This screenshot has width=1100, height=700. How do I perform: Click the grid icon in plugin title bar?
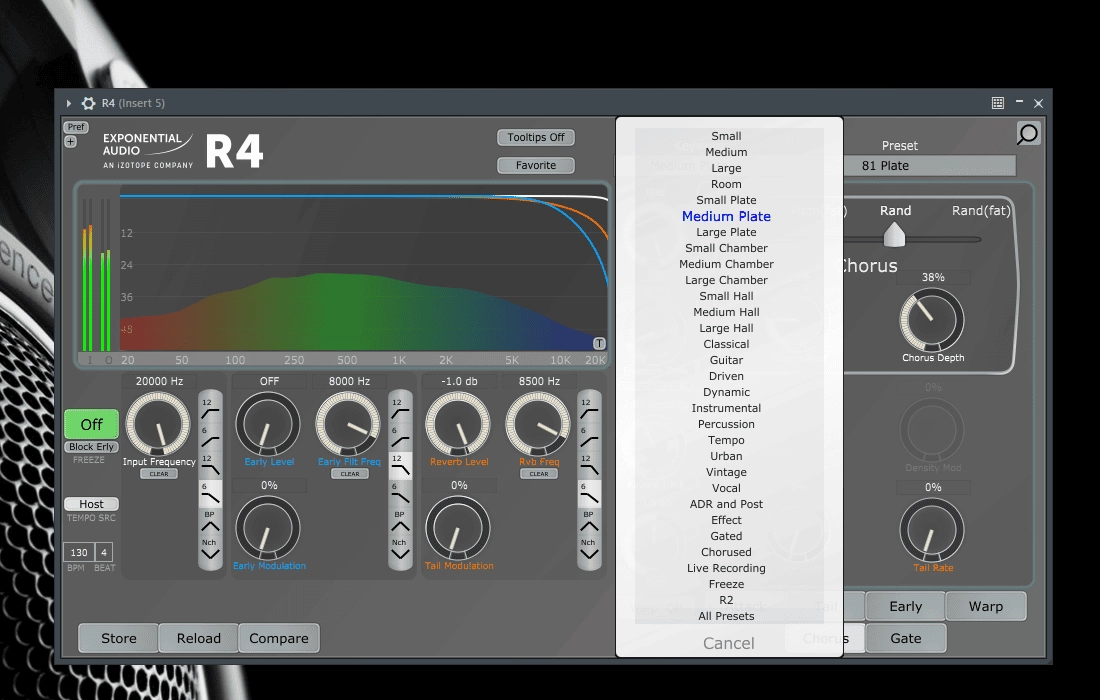(998, 103)
